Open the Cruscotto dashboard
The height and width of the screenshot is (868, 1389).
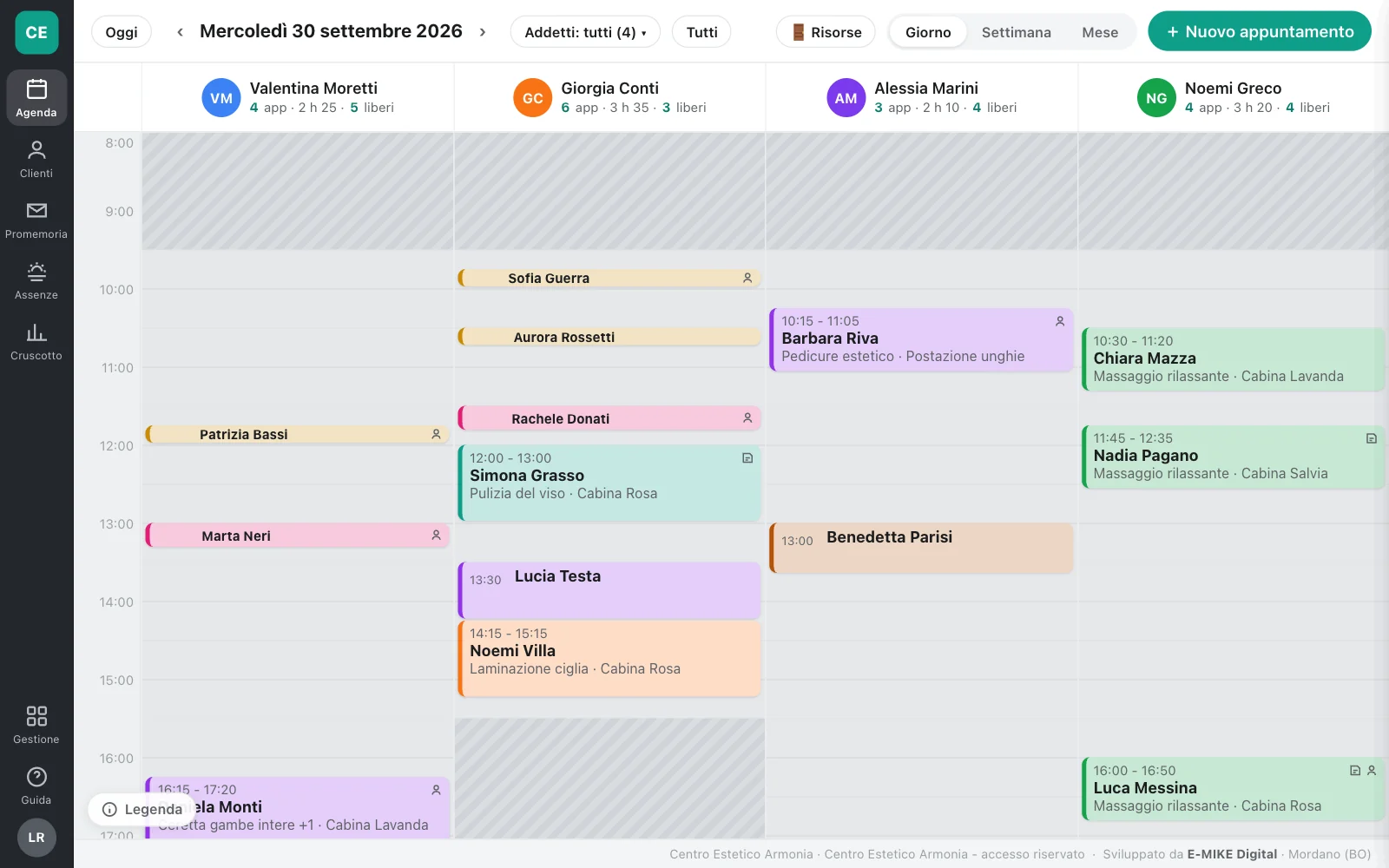click(x=36, y=341)
